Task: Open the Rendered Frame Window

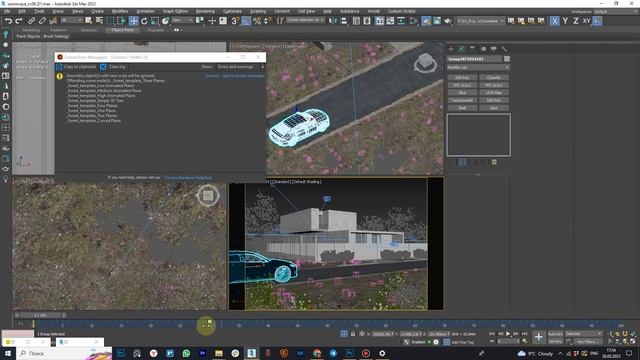Action: 437,21
